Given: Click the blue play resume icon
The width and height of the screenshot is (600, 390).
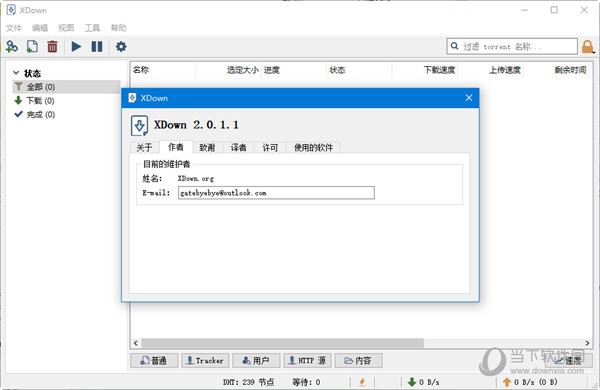Looking at the screenshot, I should tap(76, 47).
